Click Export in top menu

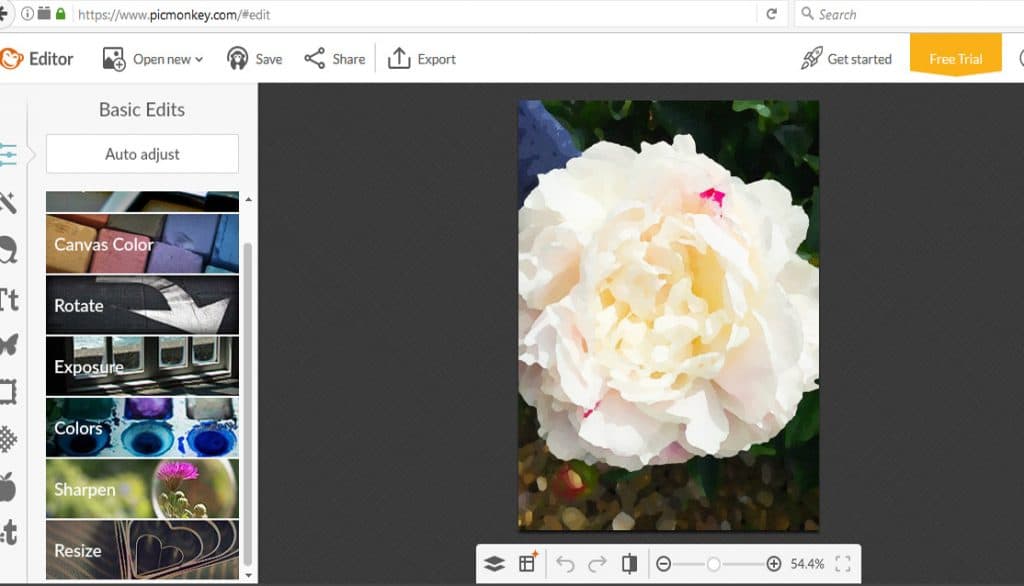coord(422,59)
